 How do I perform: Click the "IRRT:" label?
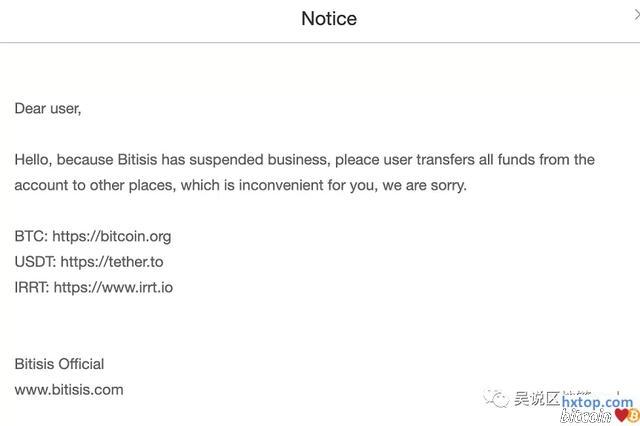[x=32, y=287]
